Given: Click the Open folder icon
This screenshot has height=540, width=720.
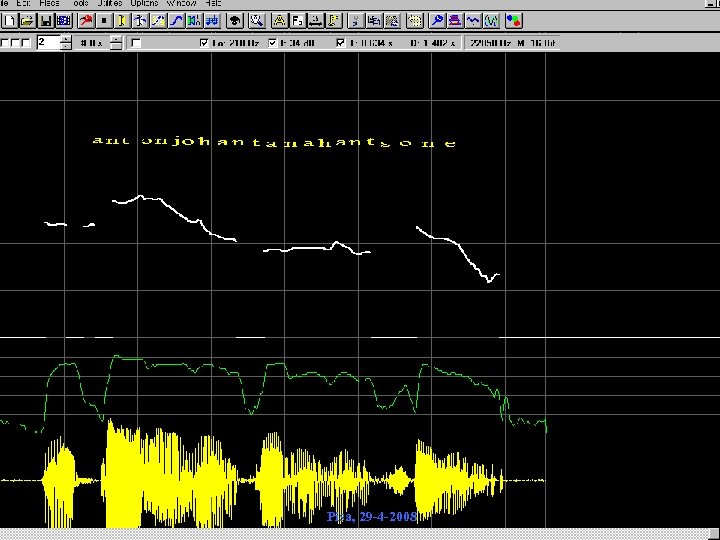Looking at the screenshot, I should [28, 21].
